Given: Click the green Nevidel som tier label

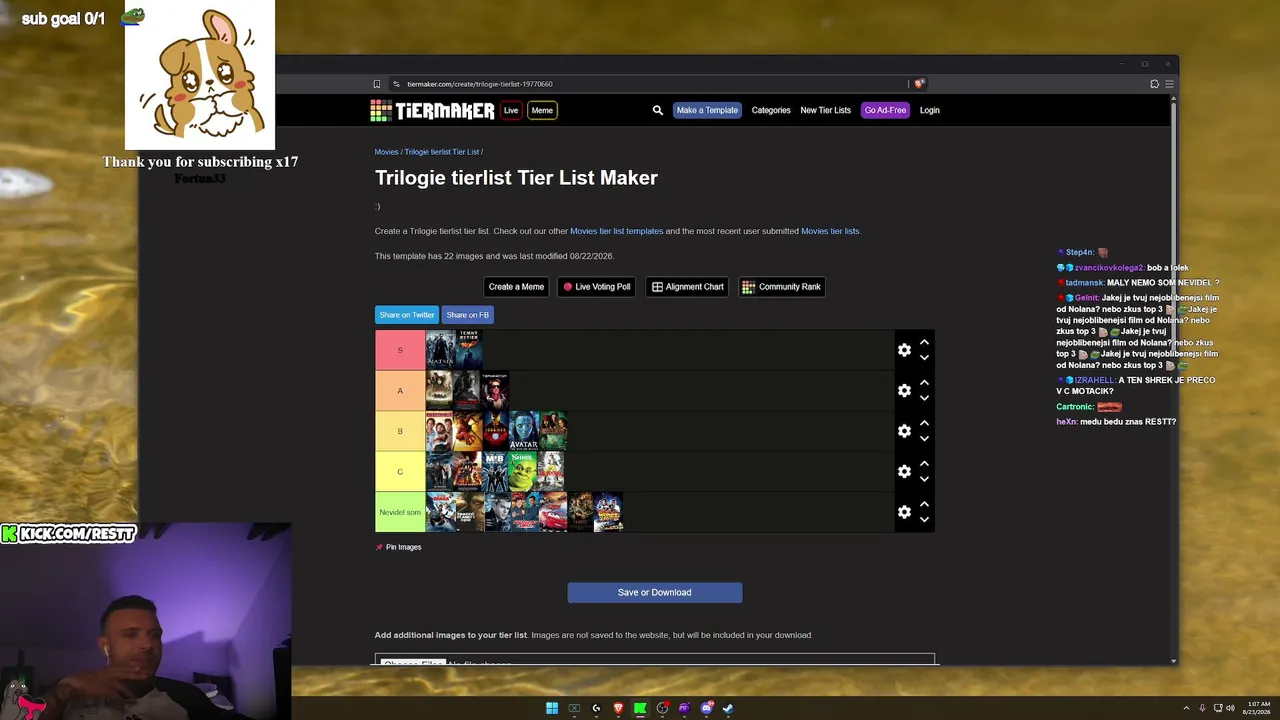Looking at the screenshot, I should 400,512.
